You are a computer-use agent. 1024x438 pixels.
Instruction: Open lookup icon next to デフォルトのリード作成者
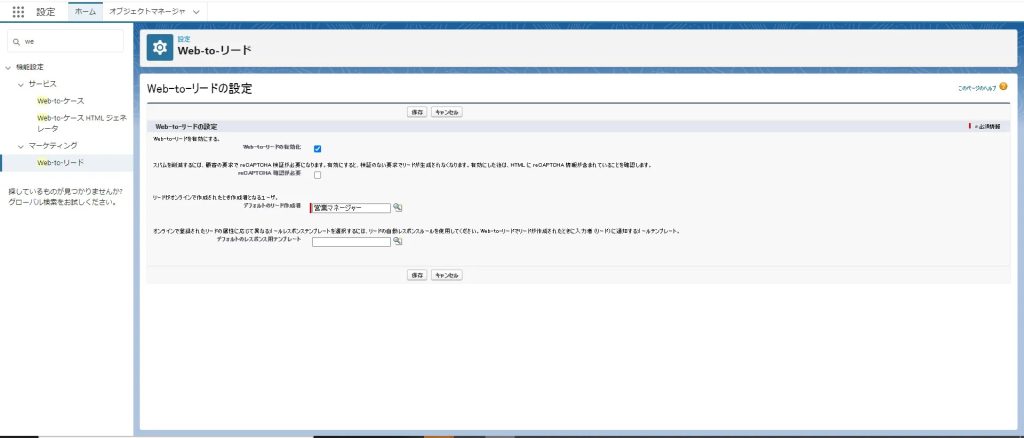coord(398,208)
